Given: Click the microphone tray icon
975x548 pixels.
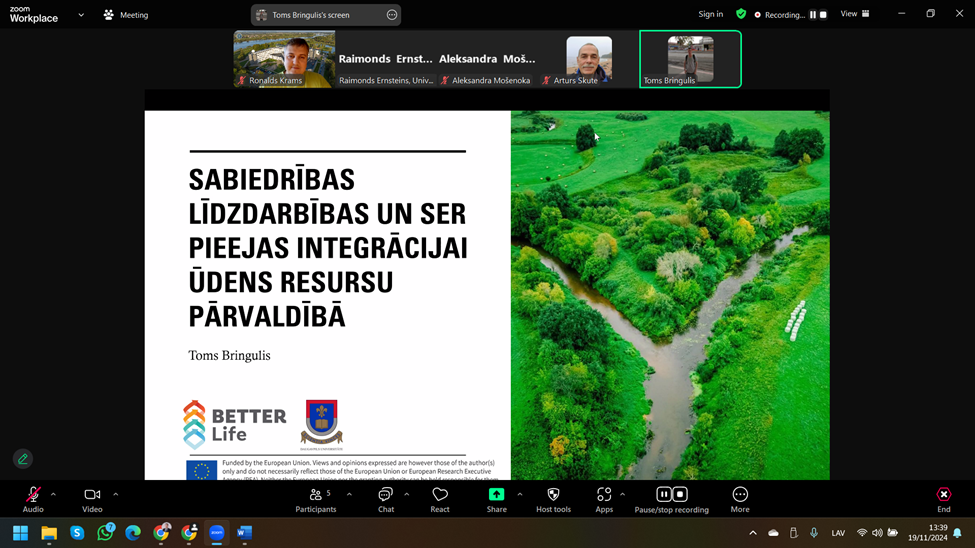Looking at the screenshot, I should [x=814, y=533].
